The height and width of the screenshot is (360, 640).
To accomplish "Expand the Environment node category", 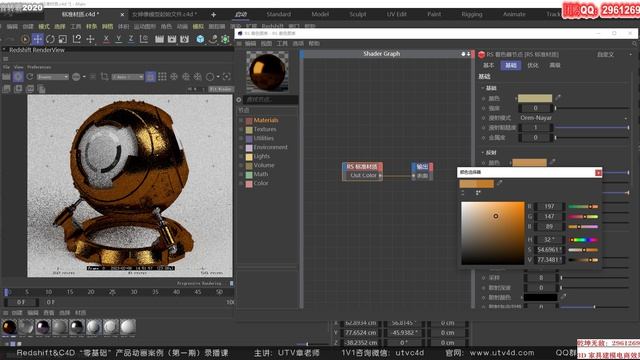I will [241, 147].
